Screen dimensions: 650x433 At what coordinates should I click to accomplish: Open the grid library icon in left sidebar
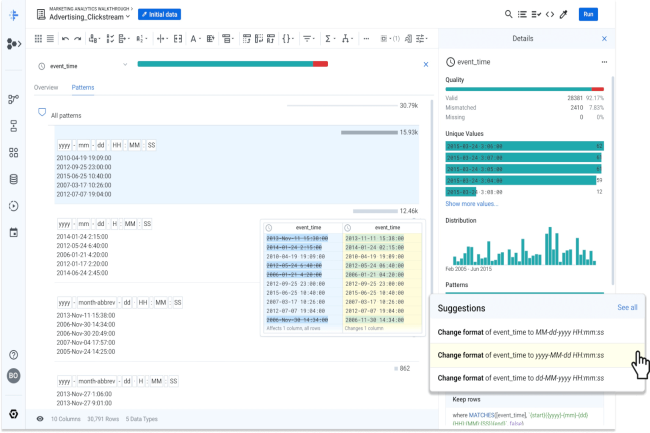click(14, 153)
